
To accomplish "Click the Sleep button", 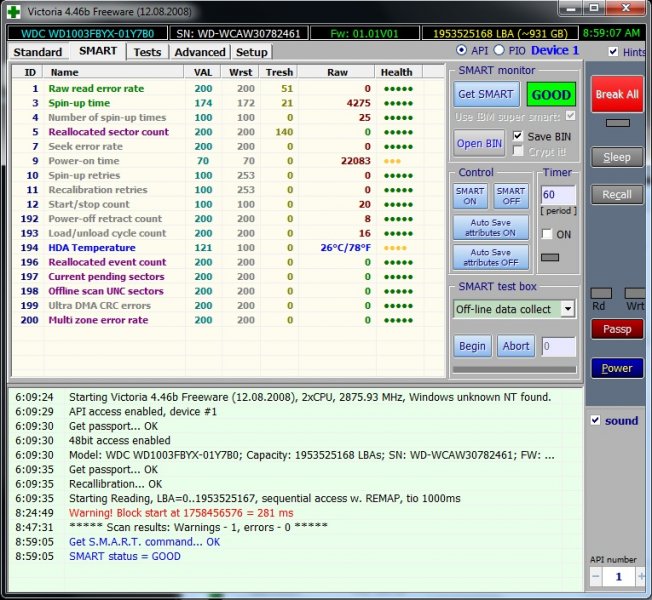I will [x=617, y=157].
